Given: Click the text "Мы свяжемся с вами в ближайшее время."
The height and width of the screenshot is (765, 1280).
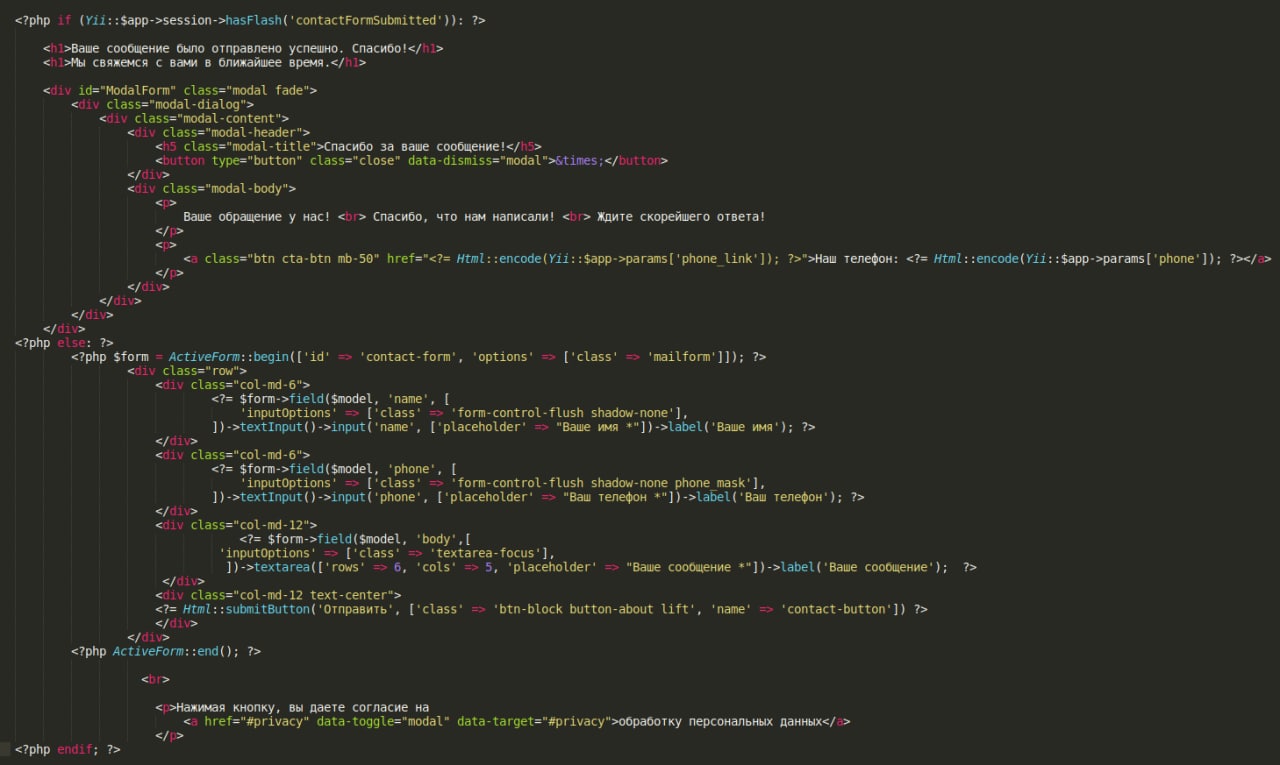Looking at the screenshot, I should pos(201,62).
